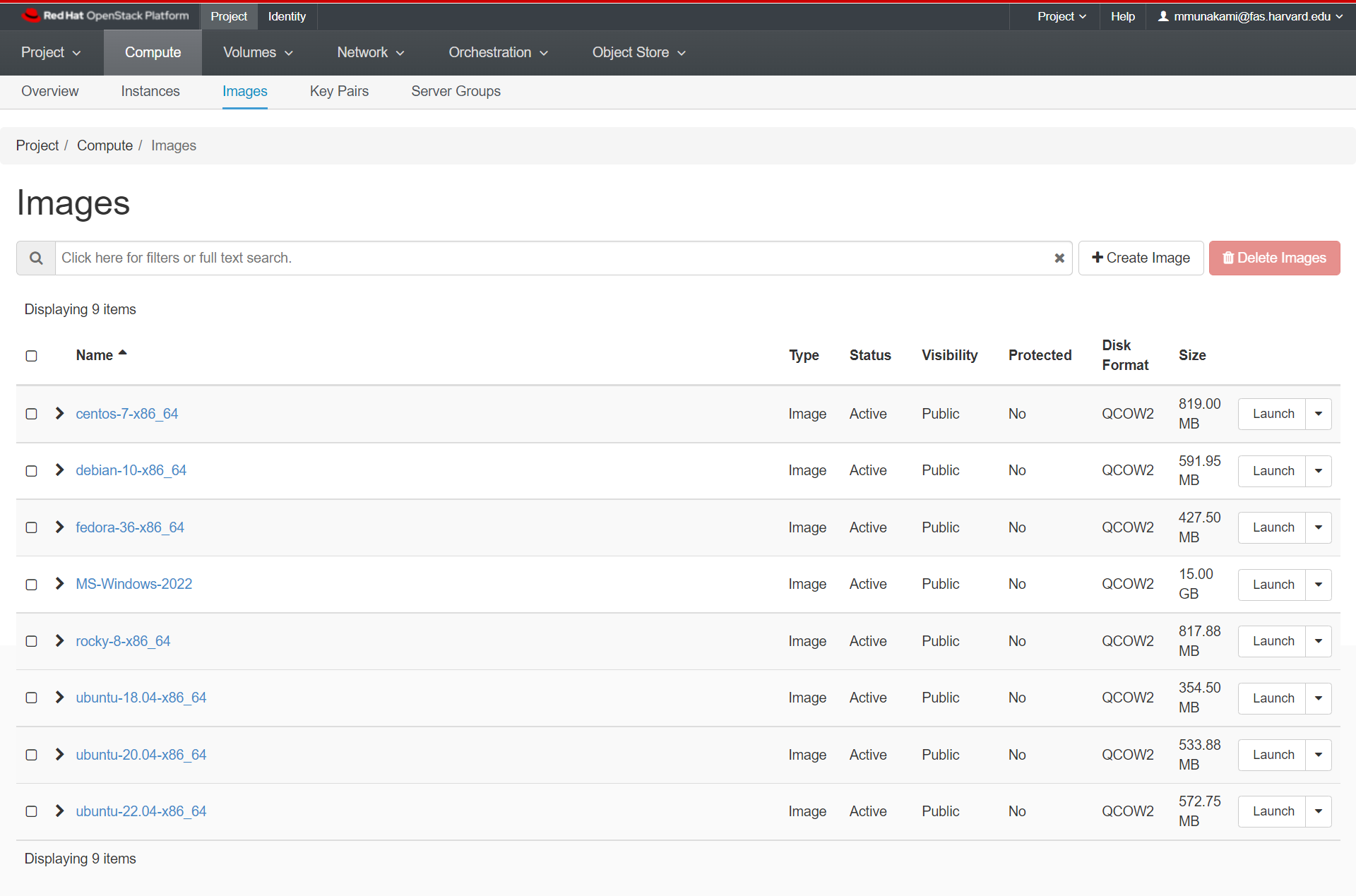The height and width of the screenshot is (896, 1356).
Task: Open the debian-10-x86_64 image link
Action: tap(131, 470)
